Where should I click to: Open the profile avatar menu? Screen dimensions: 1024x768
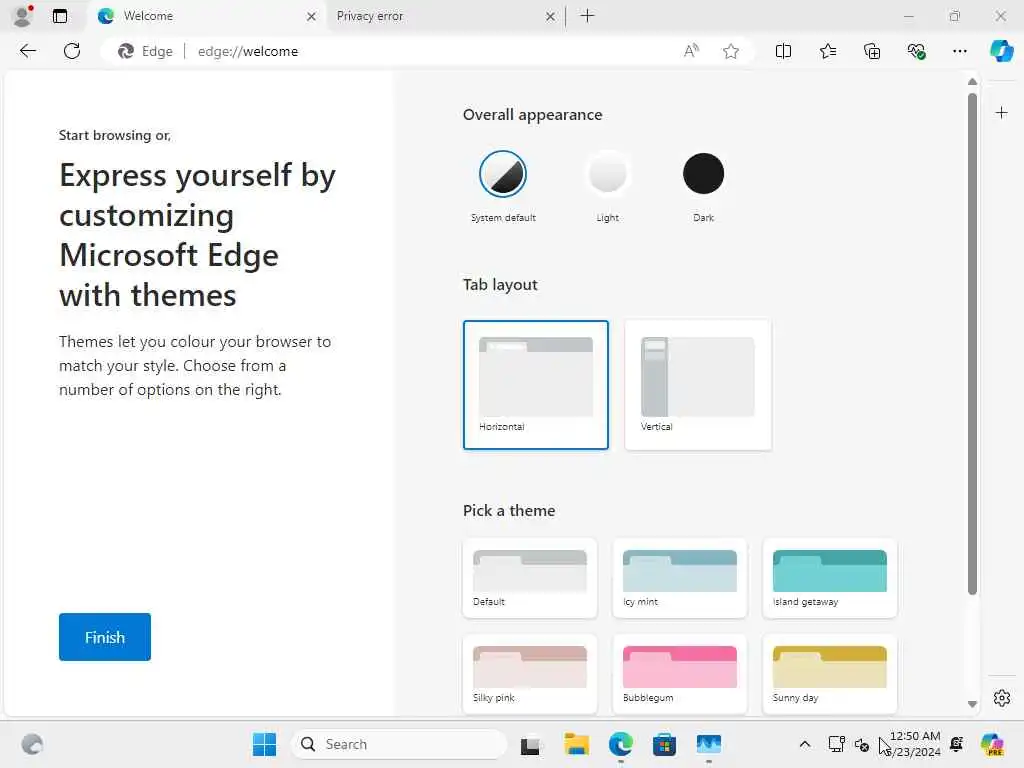23,16
